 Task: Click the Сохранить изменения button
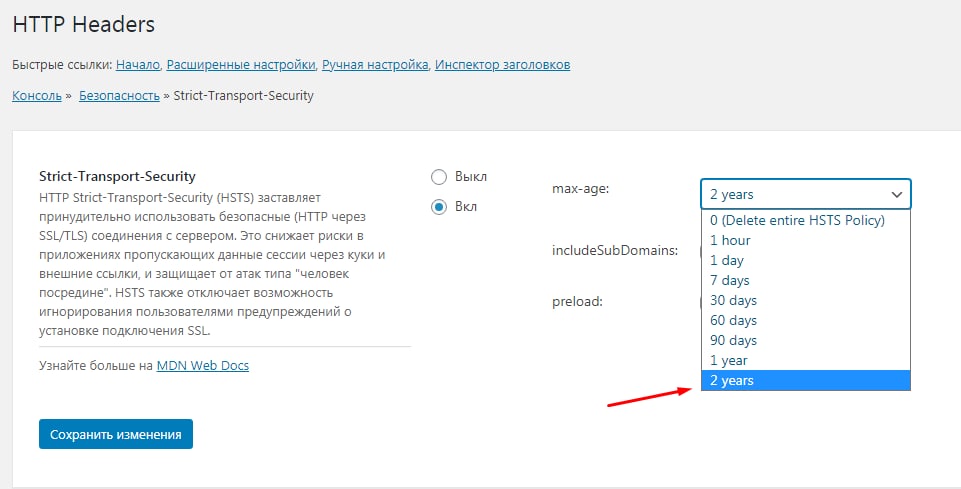click(x=116, y=434)
